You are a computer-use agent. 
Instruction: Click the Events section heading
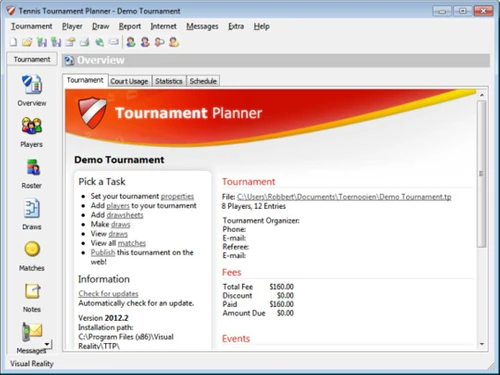(x=236, y=339)
